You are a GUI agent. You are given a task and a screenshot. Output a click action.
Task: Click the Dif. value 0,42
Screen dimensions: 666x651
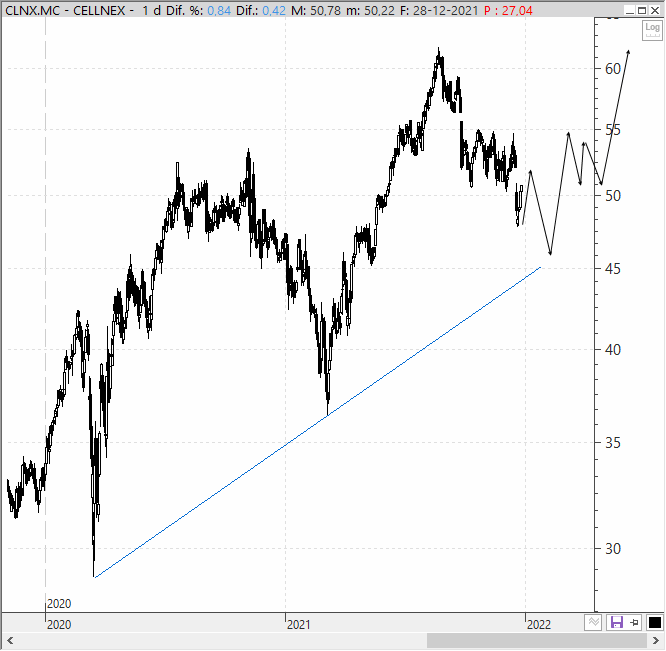click(x=274, y=10)
